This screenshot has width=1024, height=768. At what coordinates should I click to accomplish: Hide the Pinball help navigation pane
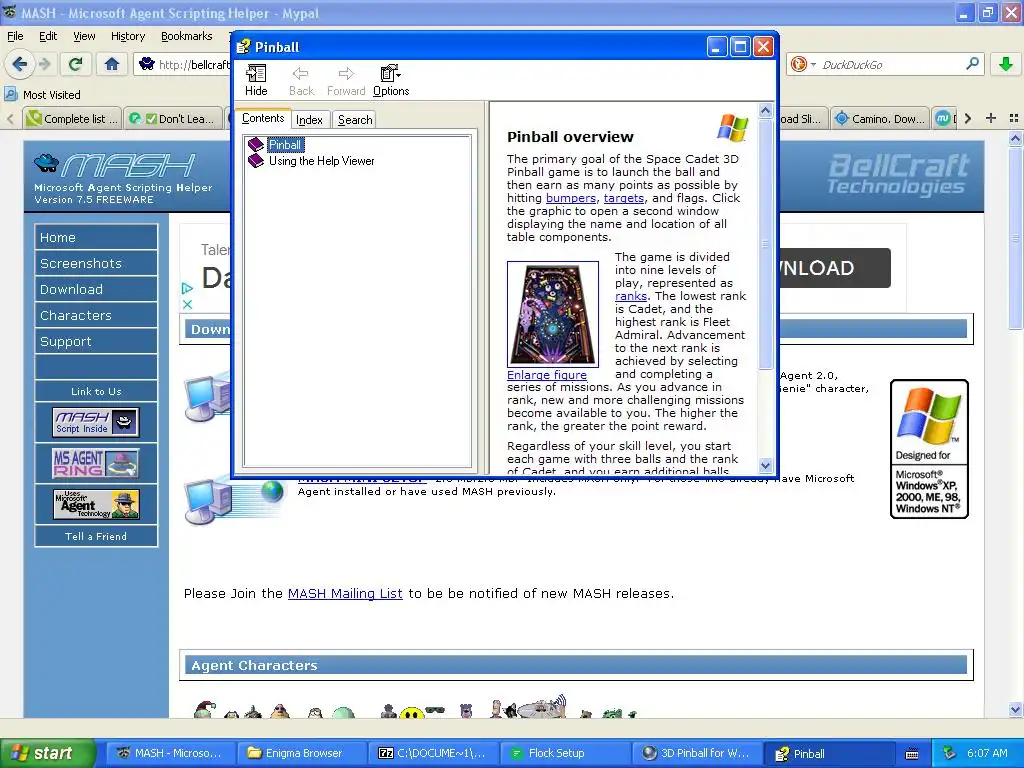click(256, 81)
